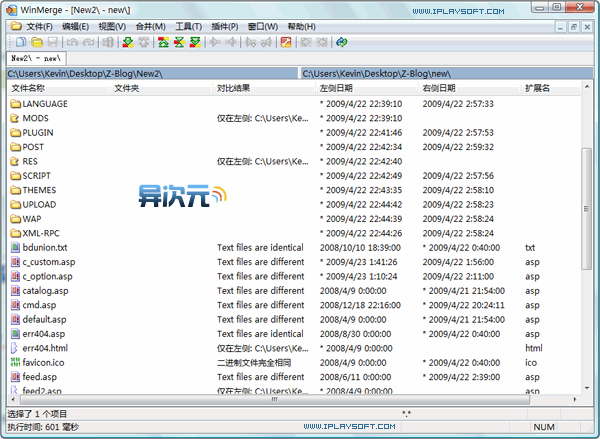The height and width of the screenshot is (439, 600).
Task: Select the c_option.asp file row
Action: (x=294, y=276)
